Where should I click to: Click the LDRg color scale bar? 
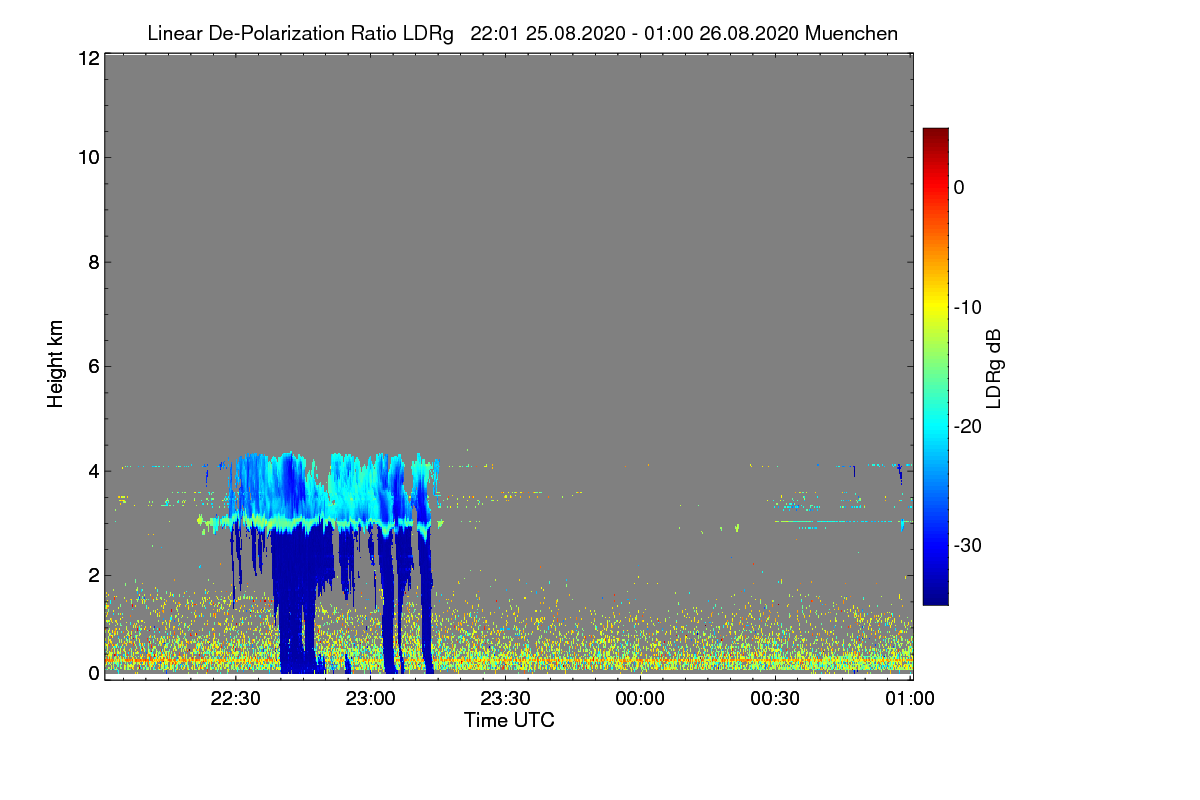[935, 366]
